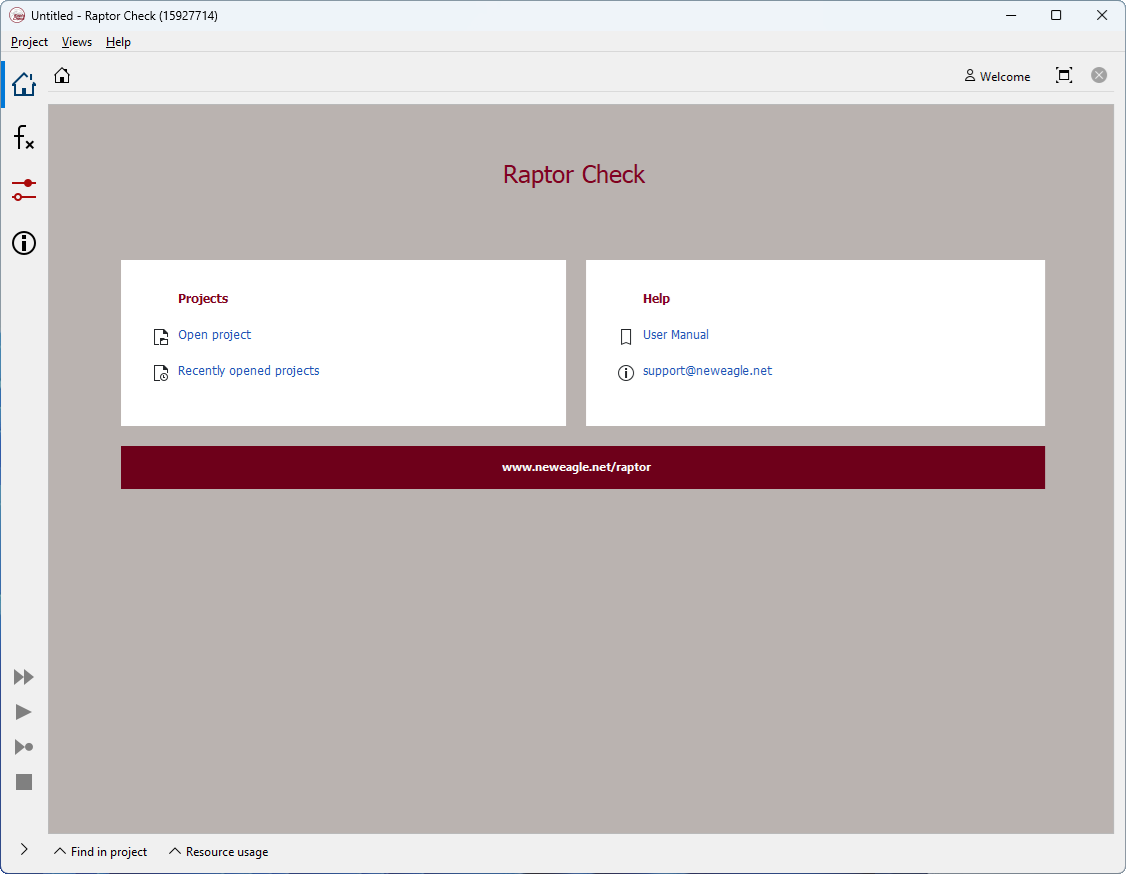Click the stop square button
Viewport: 1126px width, 874px height.
[24, 782]
